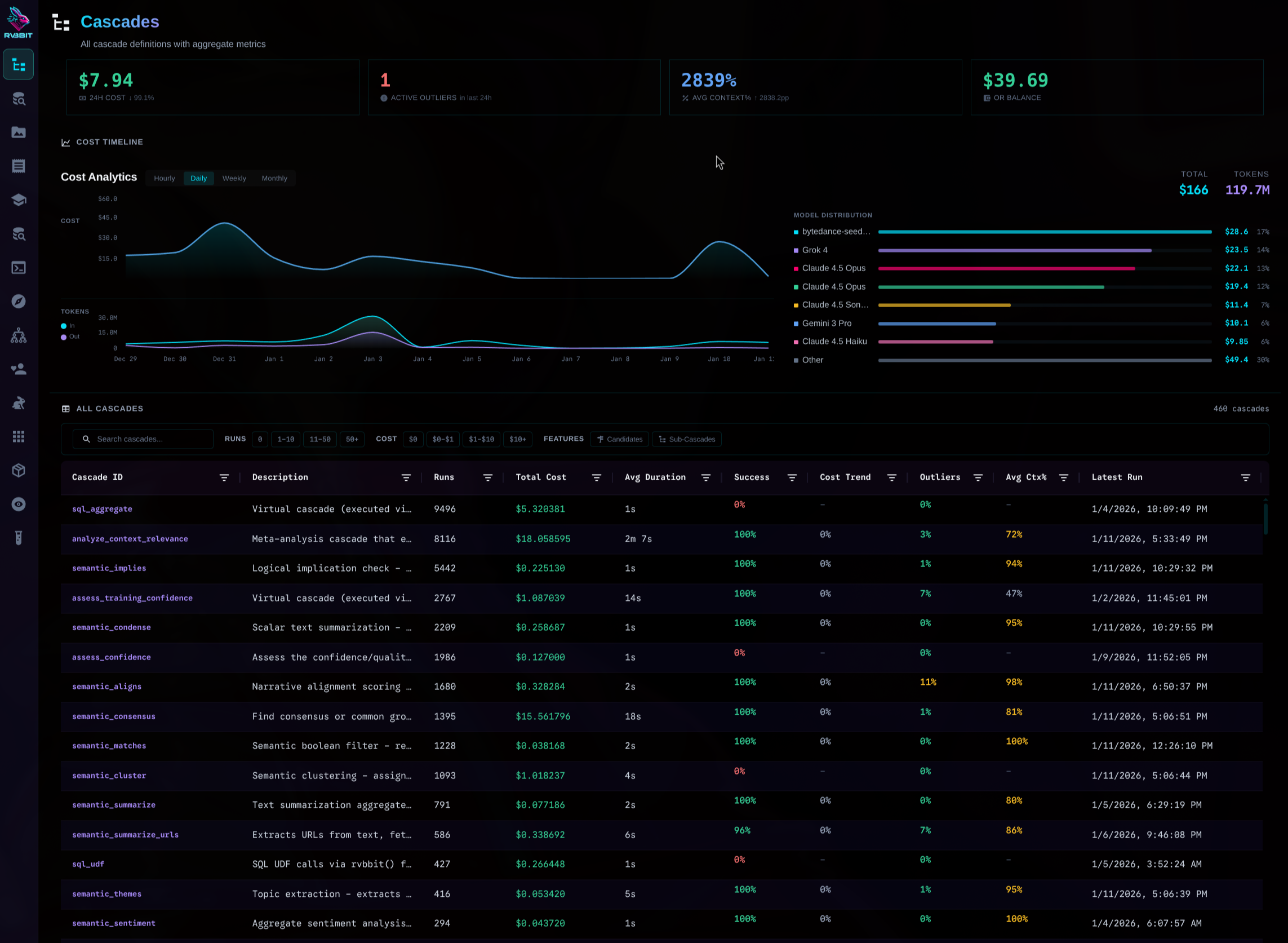Click the compass explore icon in sidebar

18,302
